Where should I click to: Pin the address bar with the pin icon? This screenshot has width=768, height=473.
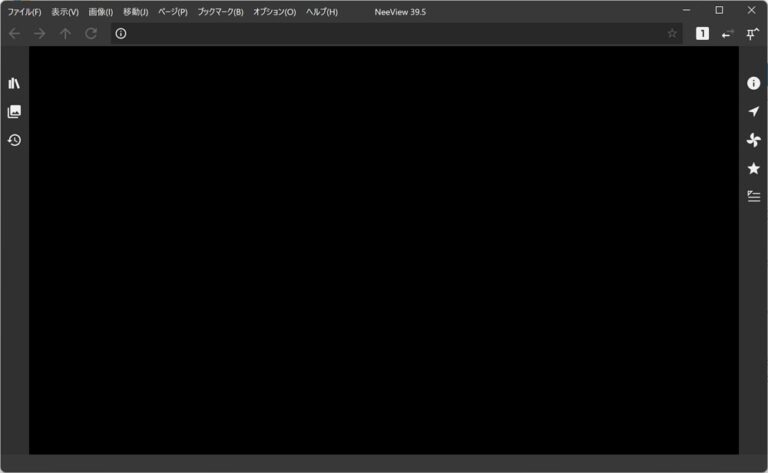(752, 34)
